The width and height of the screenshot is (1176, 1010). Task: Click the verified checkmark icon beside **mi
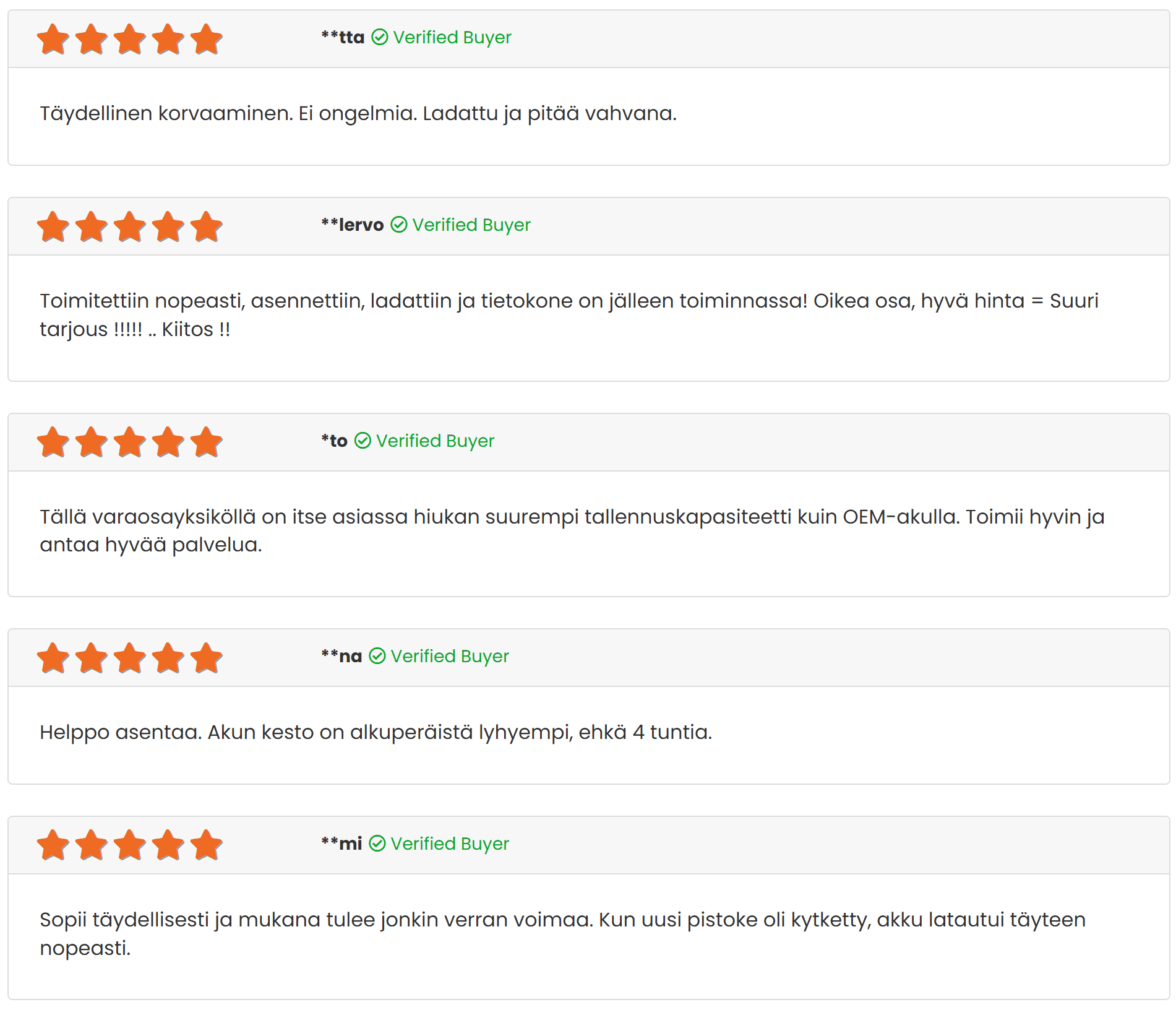(377, 844)
